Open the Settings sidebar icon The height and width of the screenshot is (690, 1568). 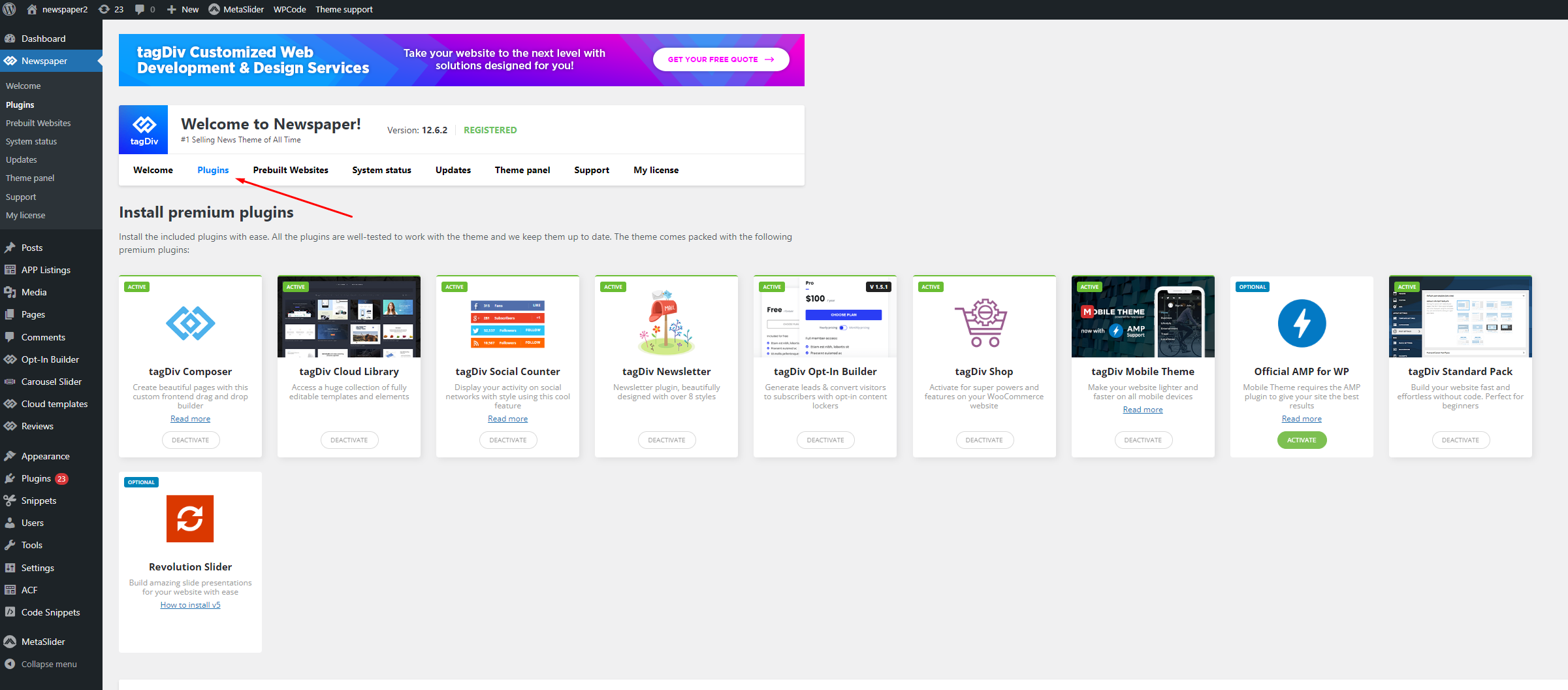(10, 568)
